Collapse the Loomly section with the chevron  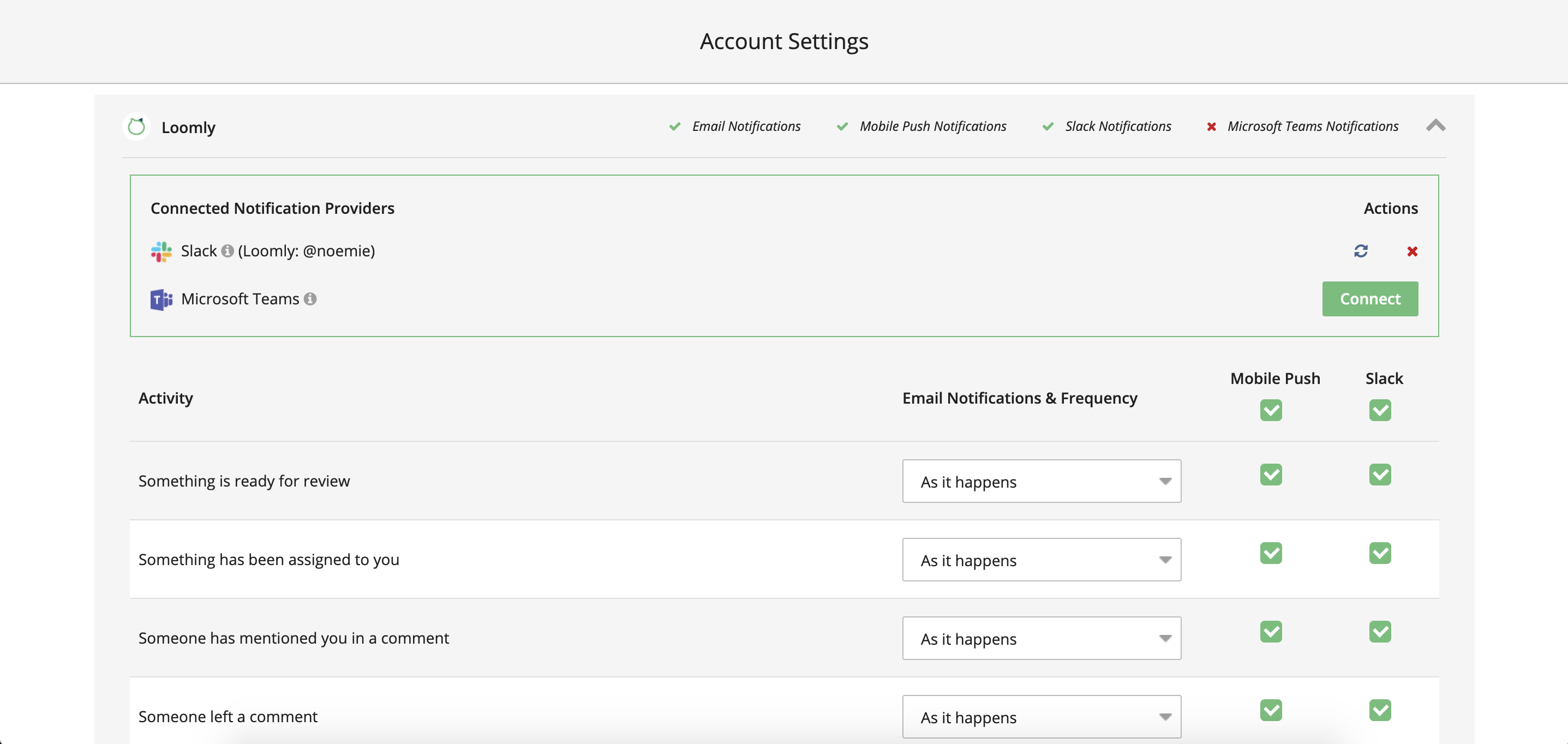point(1436,126)
